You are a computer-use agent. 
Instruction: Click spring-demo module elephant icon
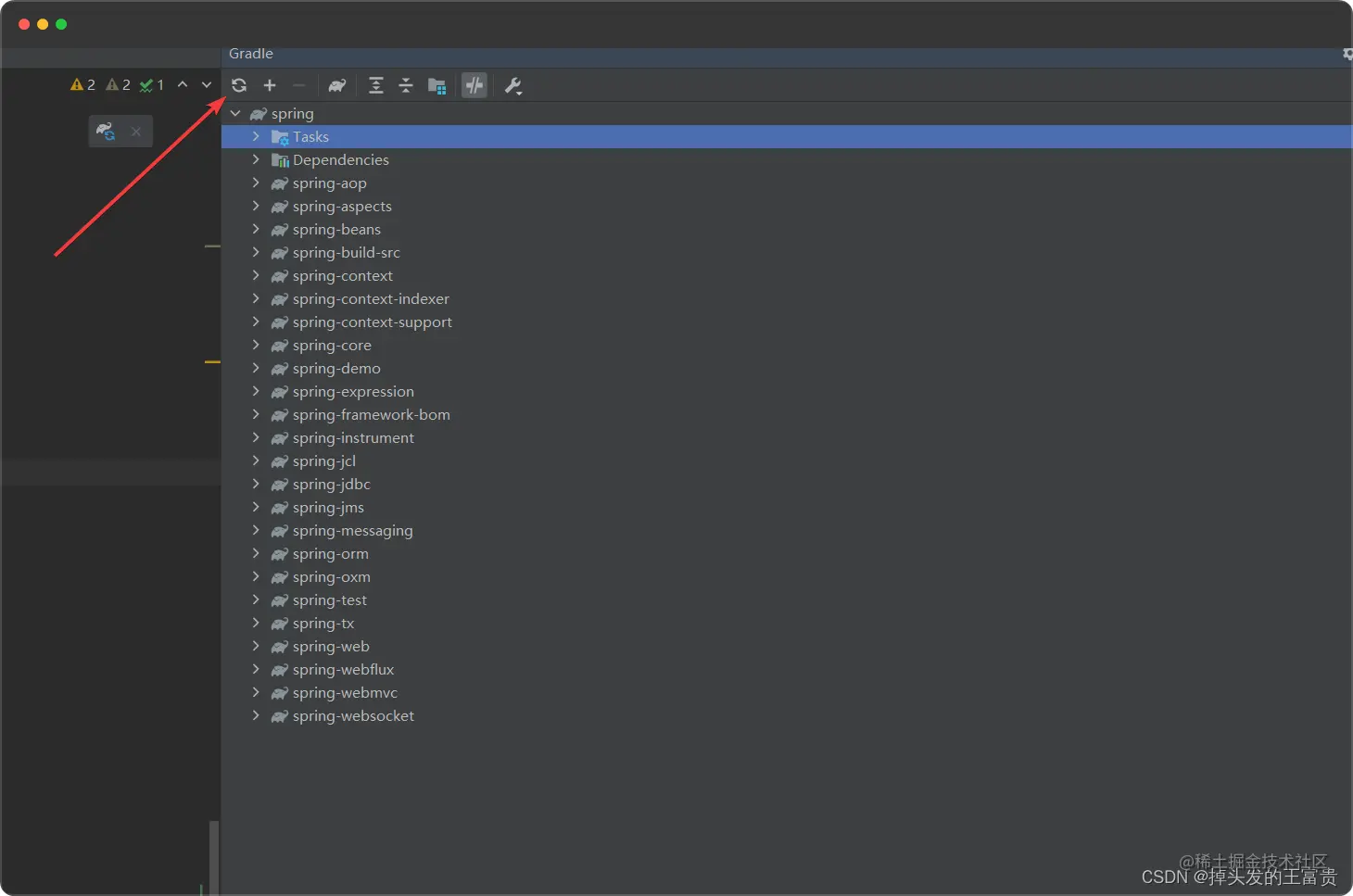279,369
